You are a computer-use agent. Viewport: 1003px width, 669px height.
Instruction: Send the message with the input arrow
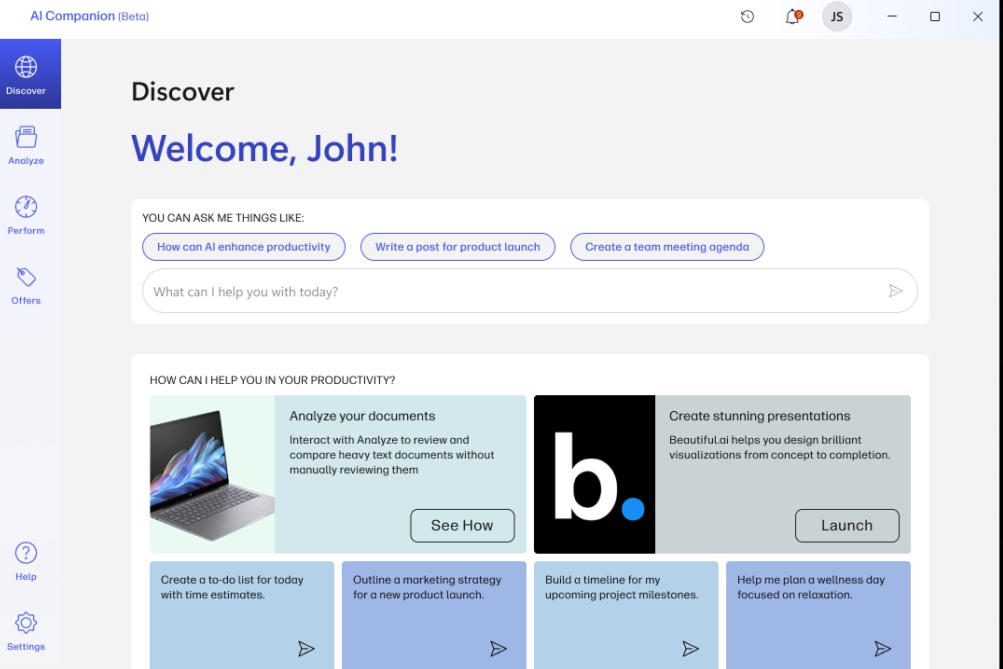click(896, 291)
